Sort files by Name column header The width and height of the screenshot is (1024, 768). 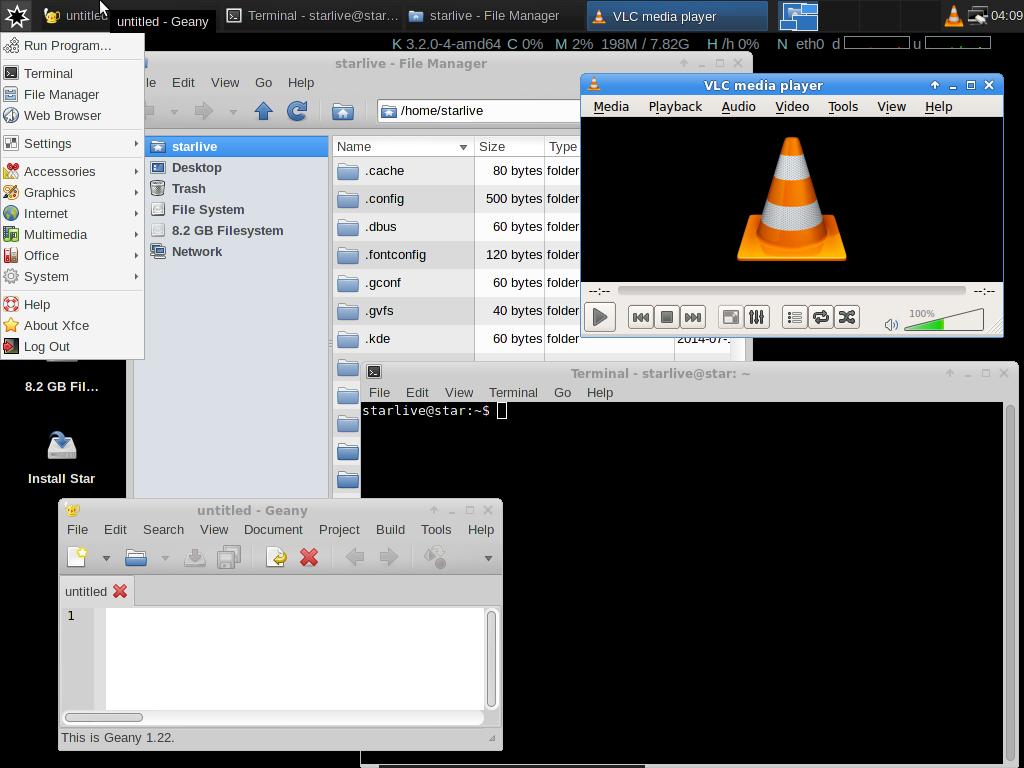pyautogui.click(x=403, y=147)
